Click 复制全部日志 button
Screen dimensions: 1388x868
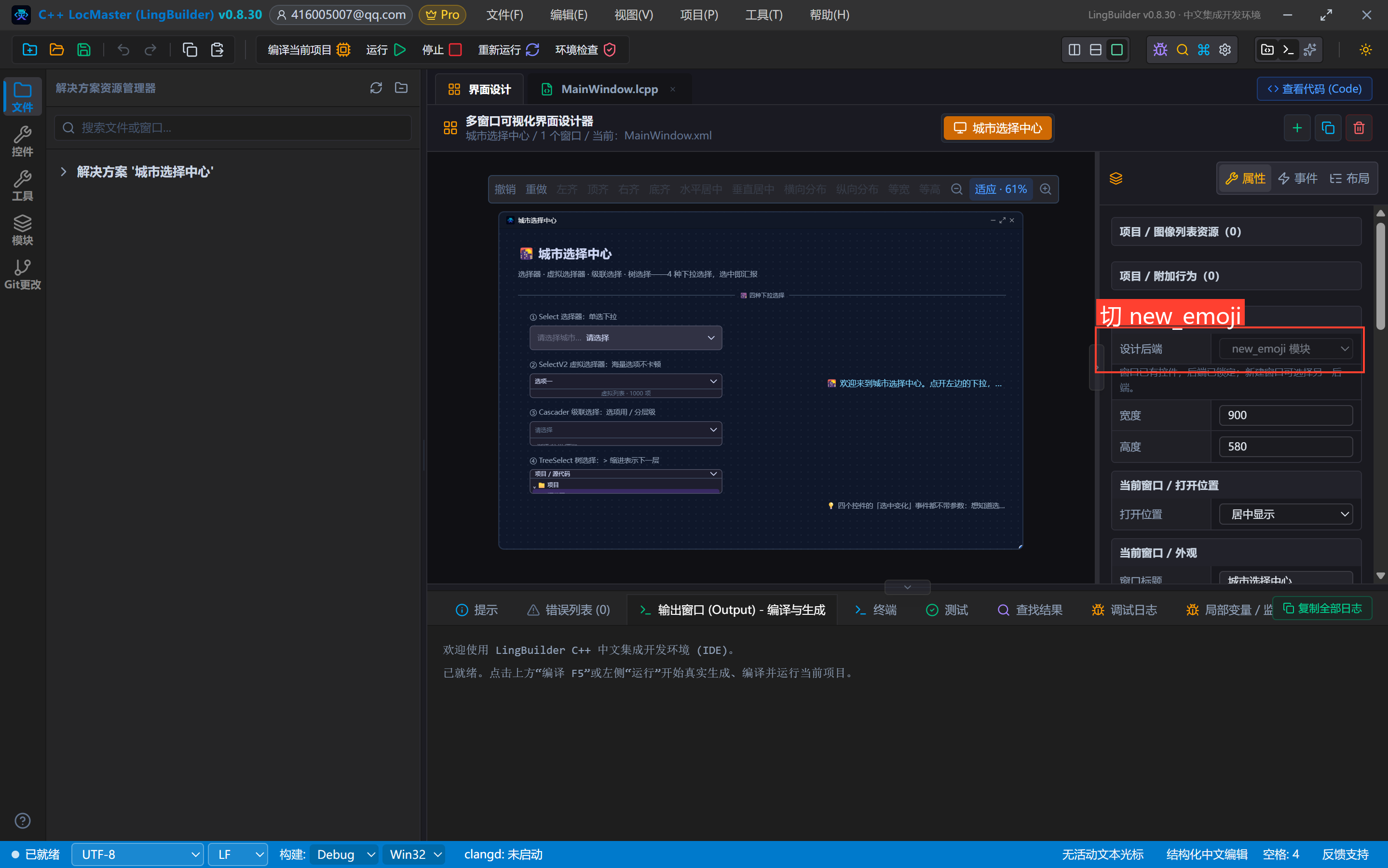1322,609
